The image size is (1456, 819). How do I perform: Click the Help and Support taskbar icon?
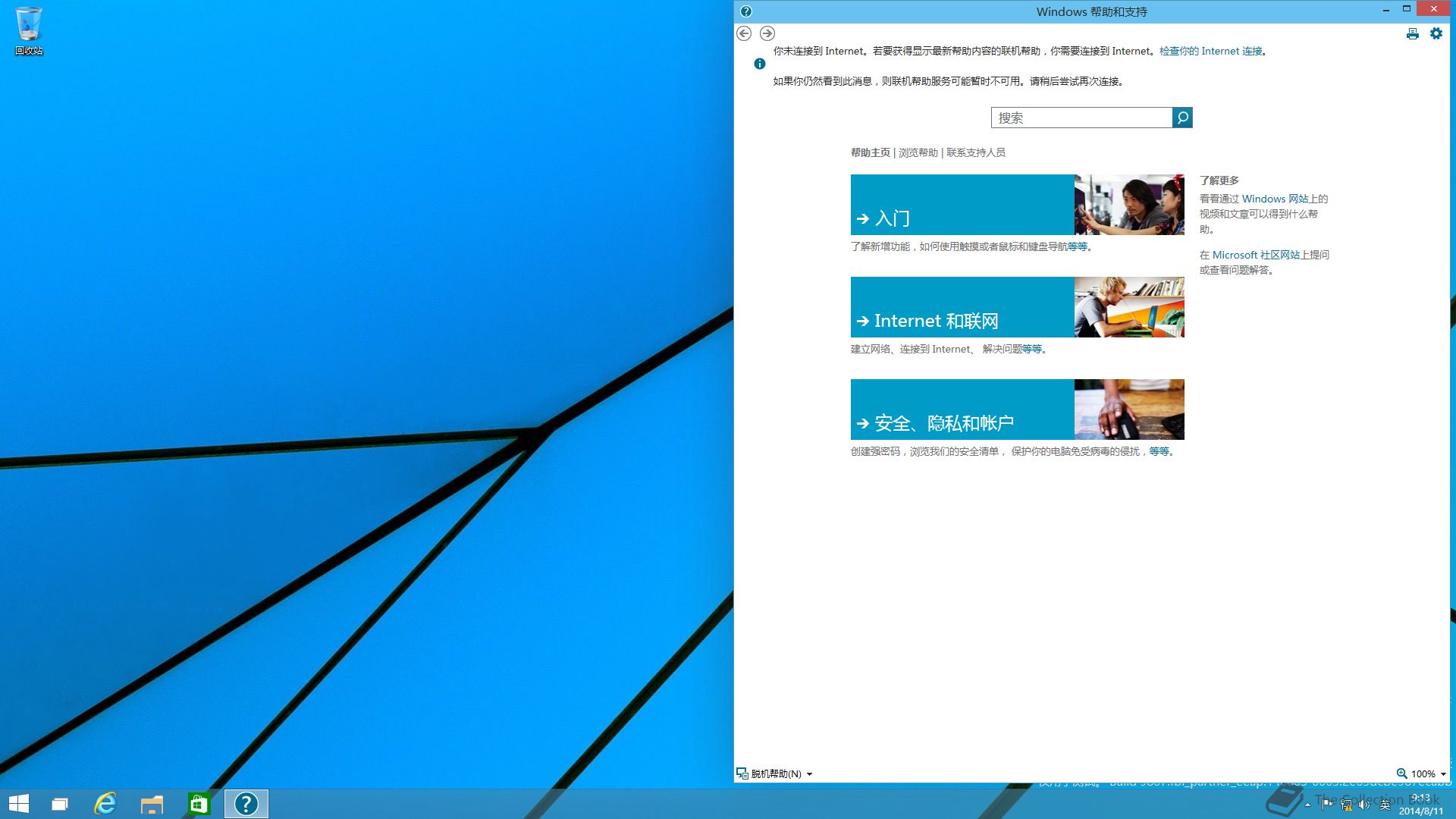pyautogui.click(x=246, y=804)
